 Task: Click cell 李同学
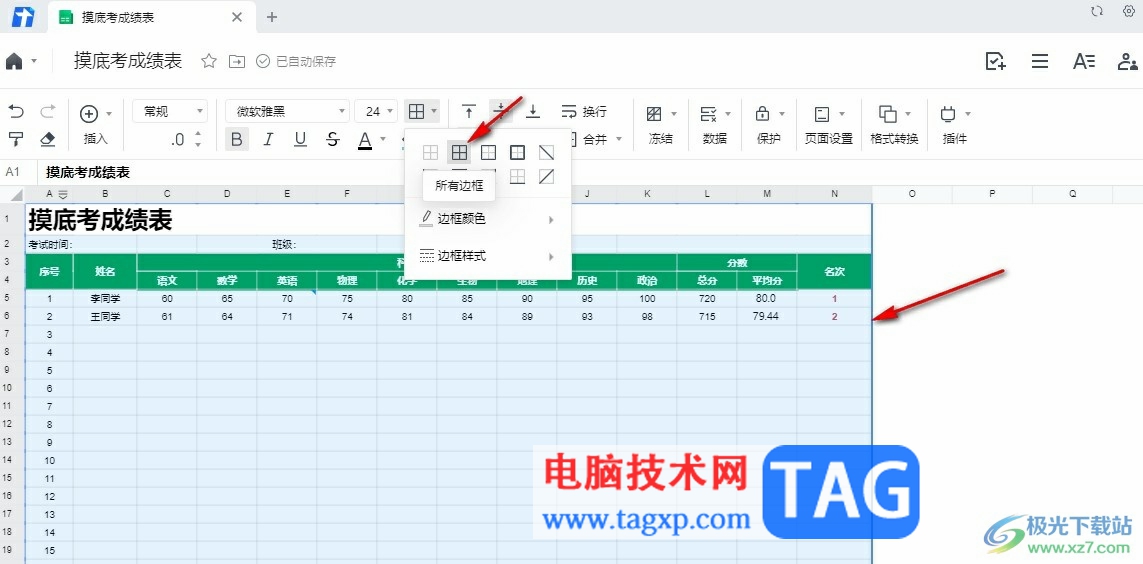click(105, 299)
